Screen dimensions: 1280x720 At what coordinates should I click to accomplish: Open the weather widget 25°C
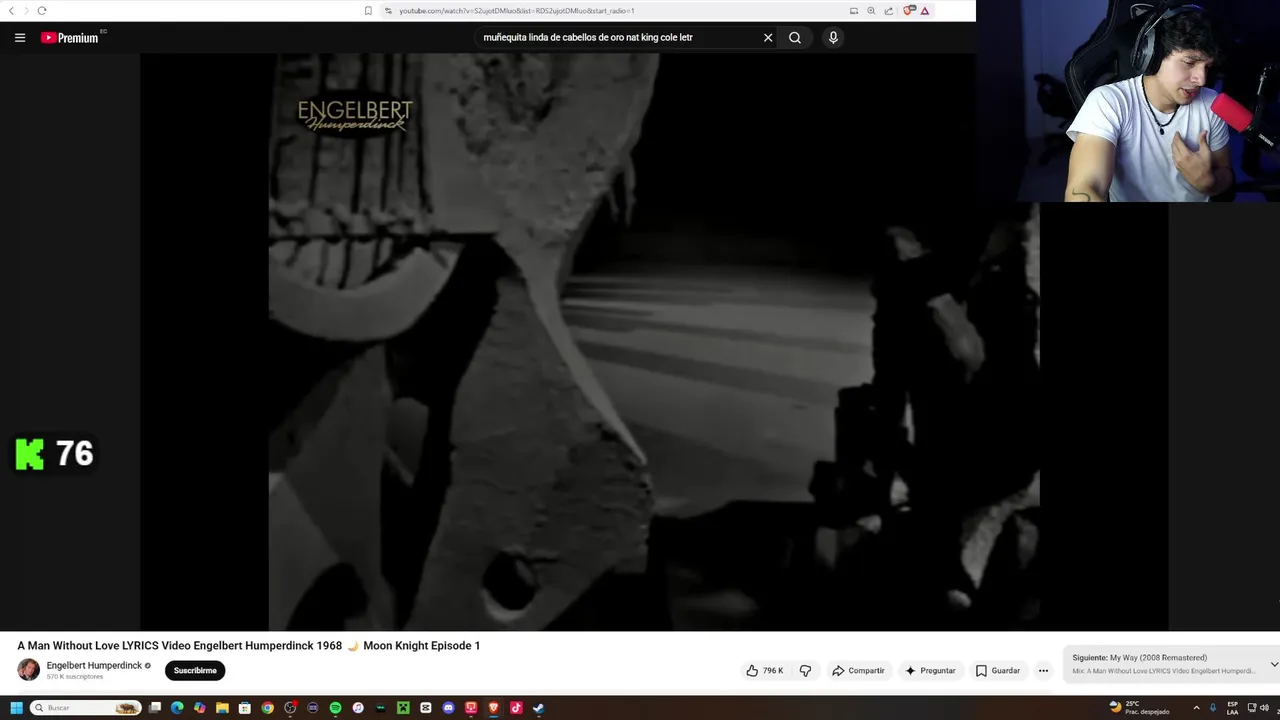[1139, 708]
